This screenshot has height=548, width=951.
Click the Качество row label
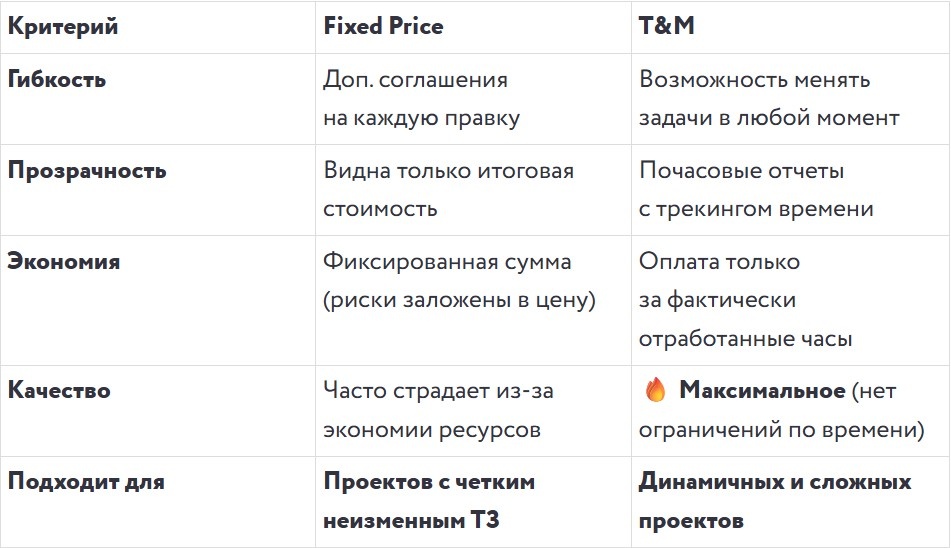59,390
